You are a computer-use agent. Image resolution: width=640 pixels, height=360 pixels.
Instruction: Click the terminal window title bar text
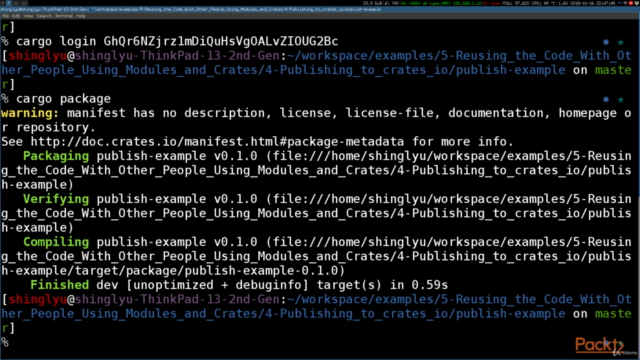[191, 9]
